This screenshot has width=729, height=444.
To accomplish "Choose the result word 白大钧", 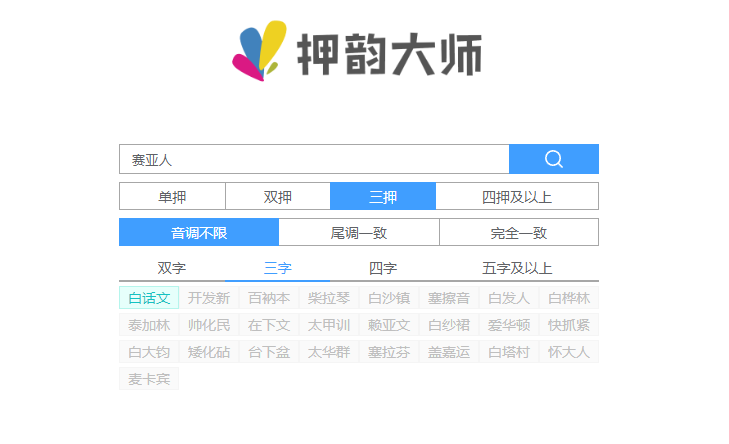I will pos(149,352).
